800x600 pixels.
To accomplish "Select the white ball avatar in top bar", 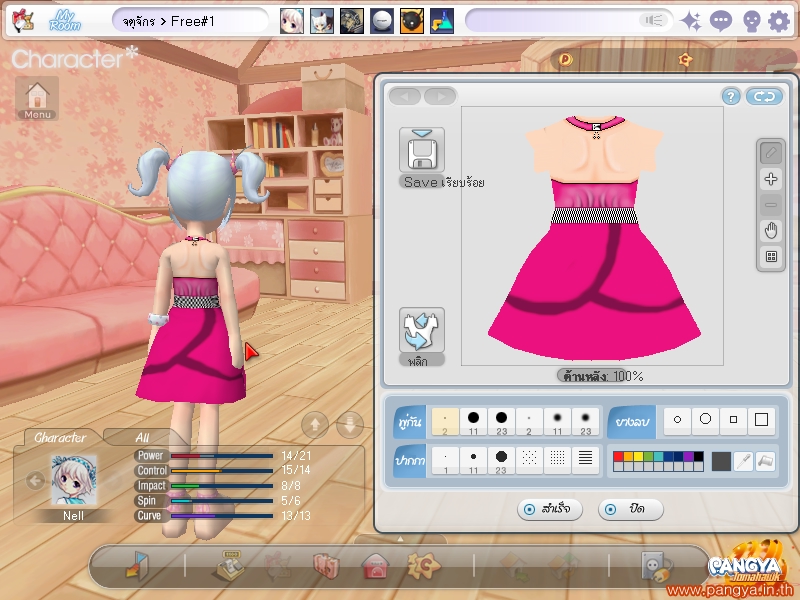I will coord(382,21).
